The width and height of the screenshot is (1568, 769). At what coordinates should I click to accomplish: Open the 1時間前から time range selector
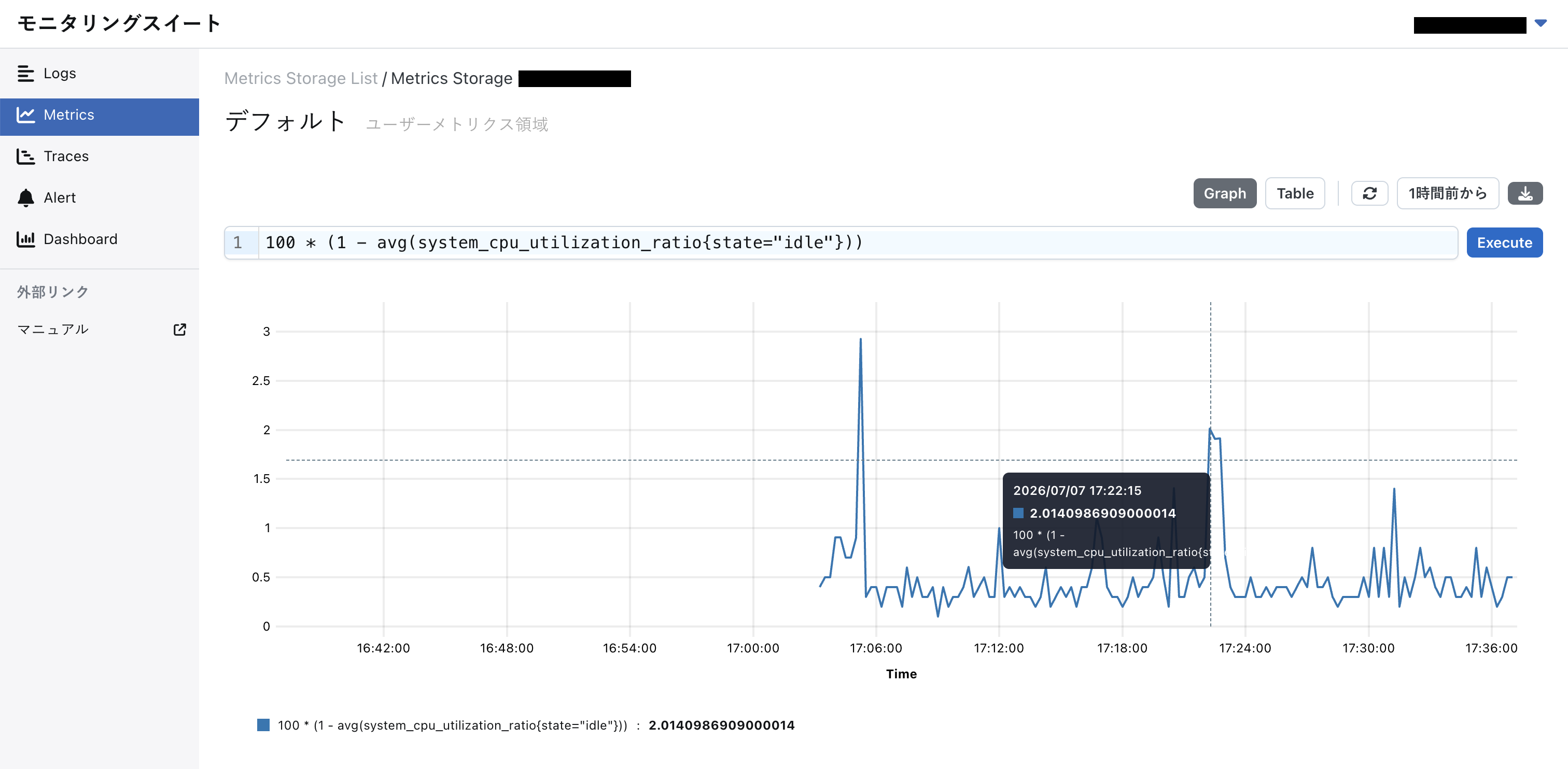1448,193
